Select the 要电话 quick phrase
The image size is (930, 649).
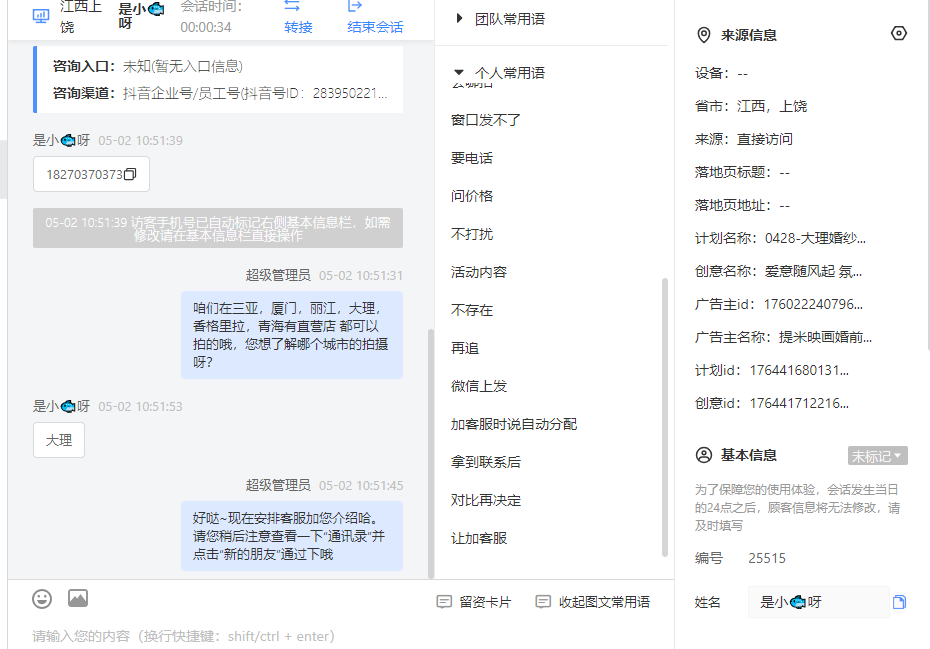click(472, 158)
